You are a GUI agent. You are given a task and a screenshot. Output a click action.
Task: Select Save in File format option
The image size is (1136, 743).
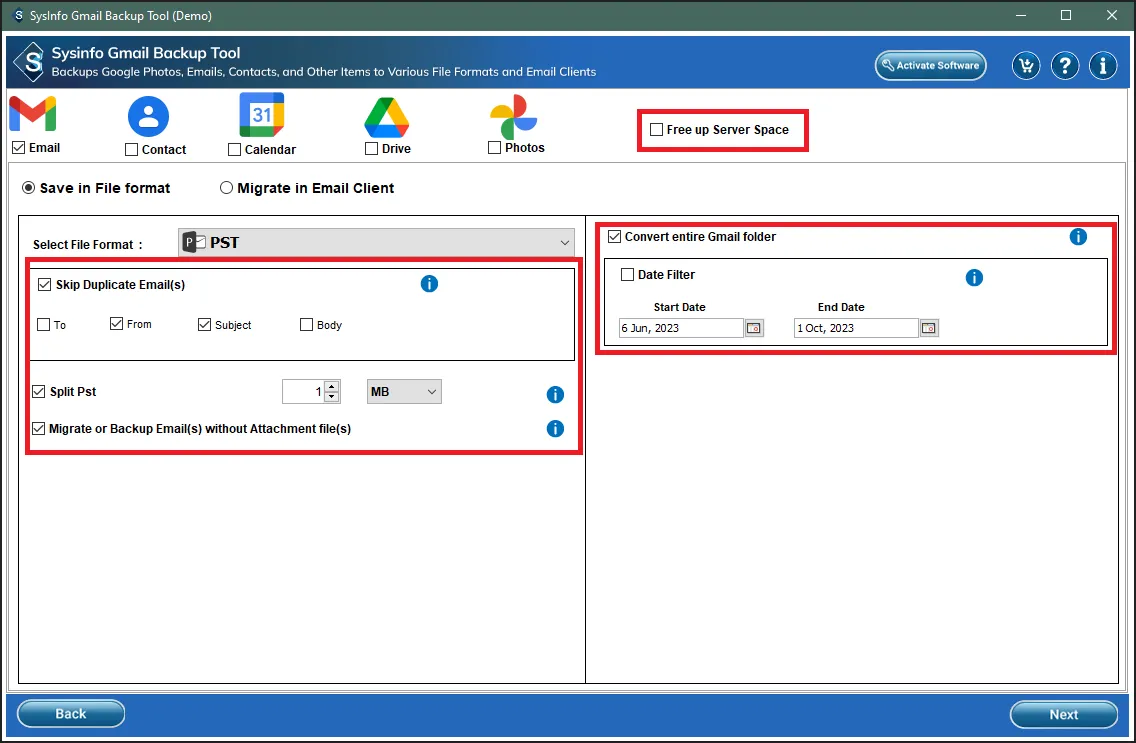28,188
